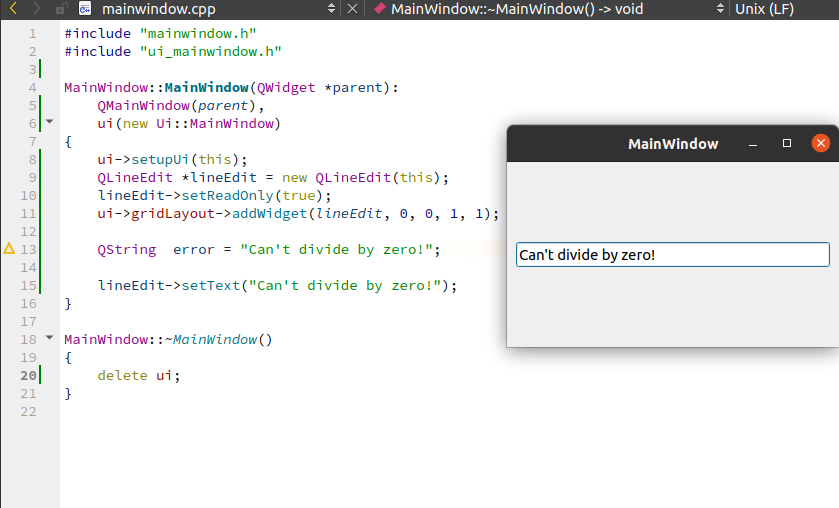Collapse the constructor fold arrow at line 6
This screenshot has height=508, width=839.
[x=50, y=122]
